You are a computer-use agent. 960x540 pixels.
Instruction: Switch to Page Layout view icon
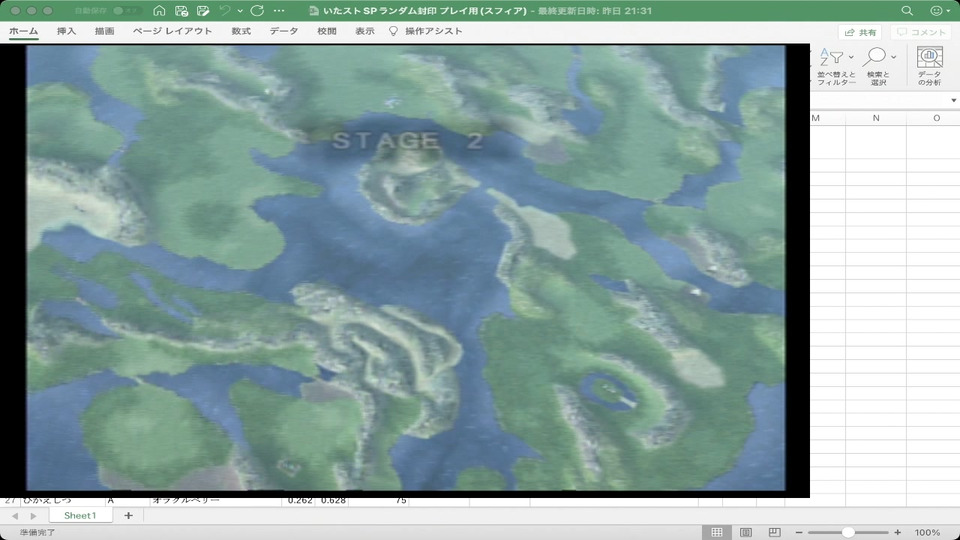tap(746, 532)
